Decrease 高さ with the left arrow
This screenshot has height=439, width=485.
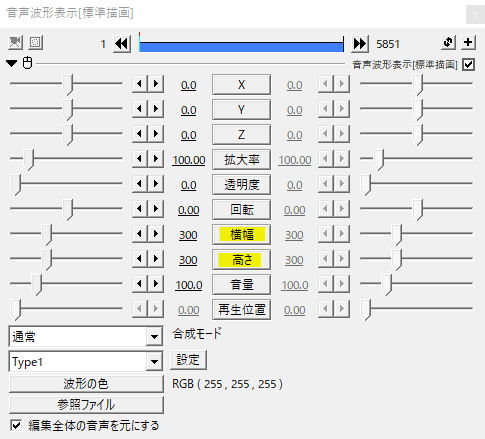click(x=140, y=259)
